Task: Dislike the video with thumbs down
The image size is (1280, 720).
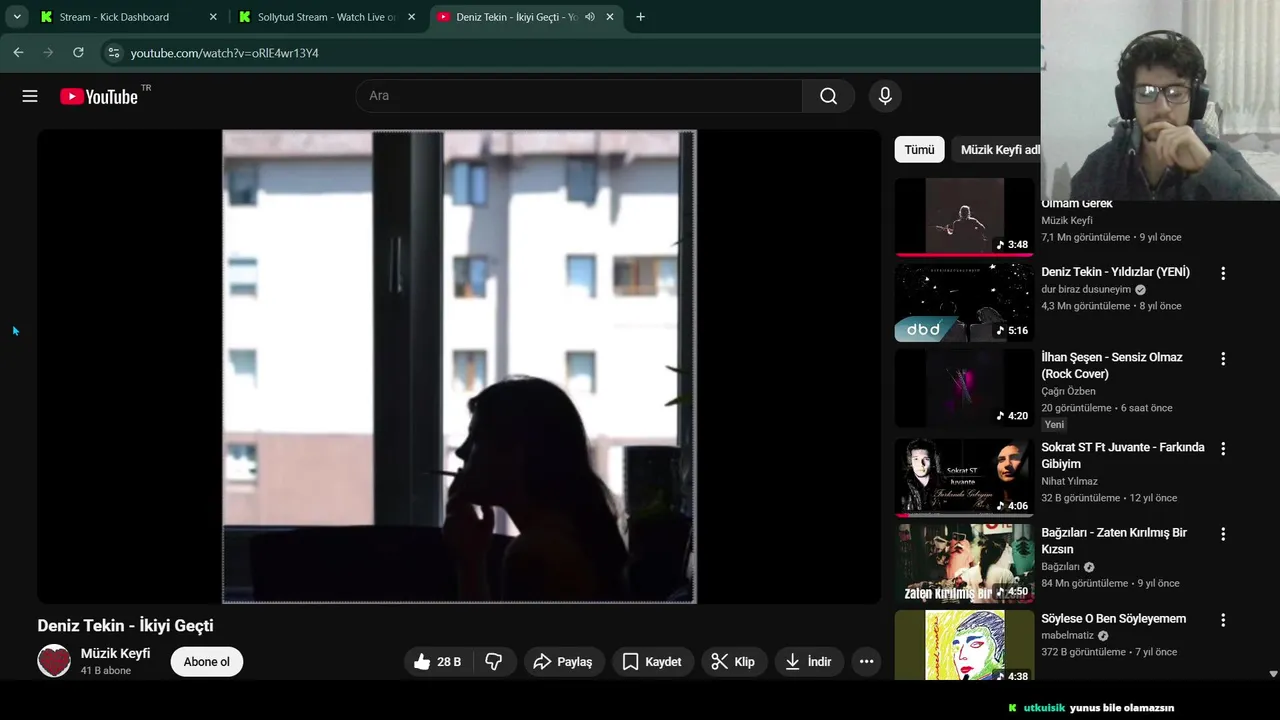Action: pyautogui.click(x=494, y=662)
